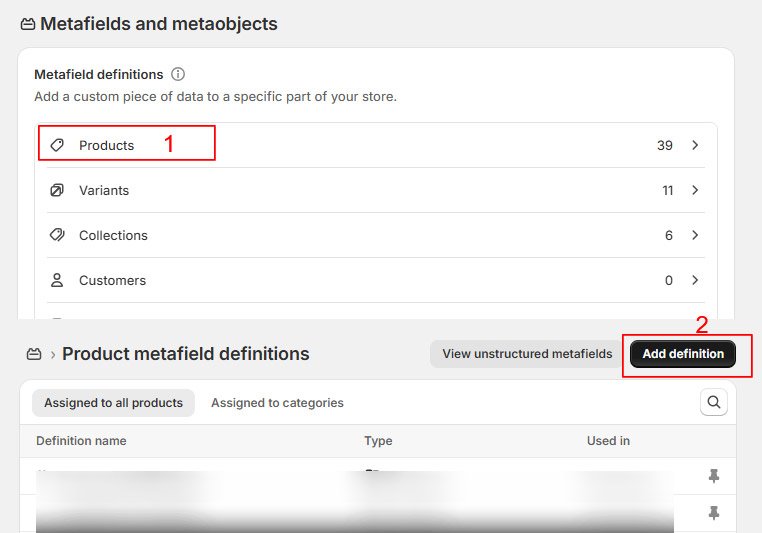The height and width of the screenshot is (533, 762).
Task: Switch to Assigned to categories tab
Action: (277, 403)
